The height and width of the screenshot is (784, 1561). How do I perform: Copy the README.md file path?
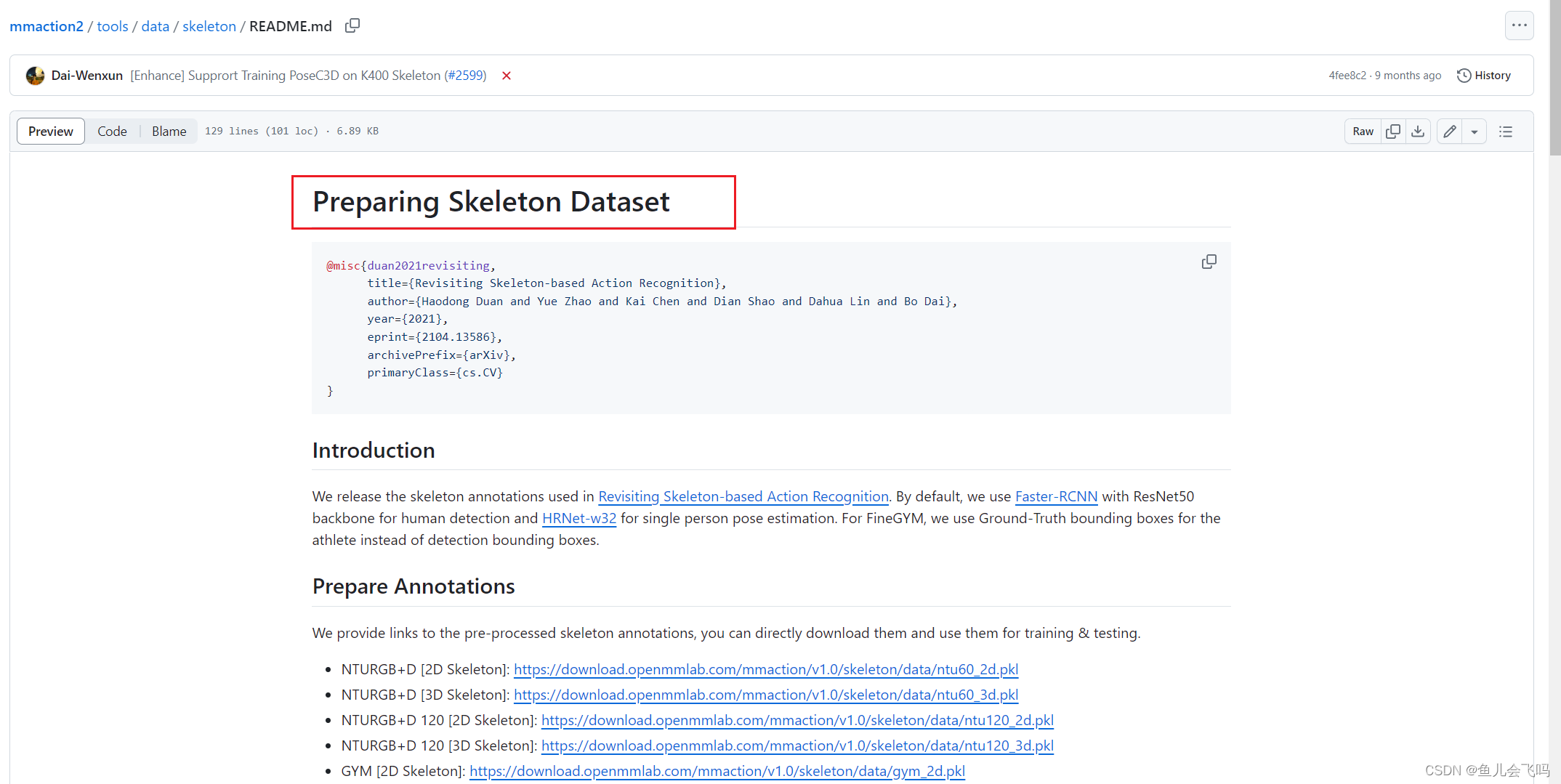click(352, 25)
